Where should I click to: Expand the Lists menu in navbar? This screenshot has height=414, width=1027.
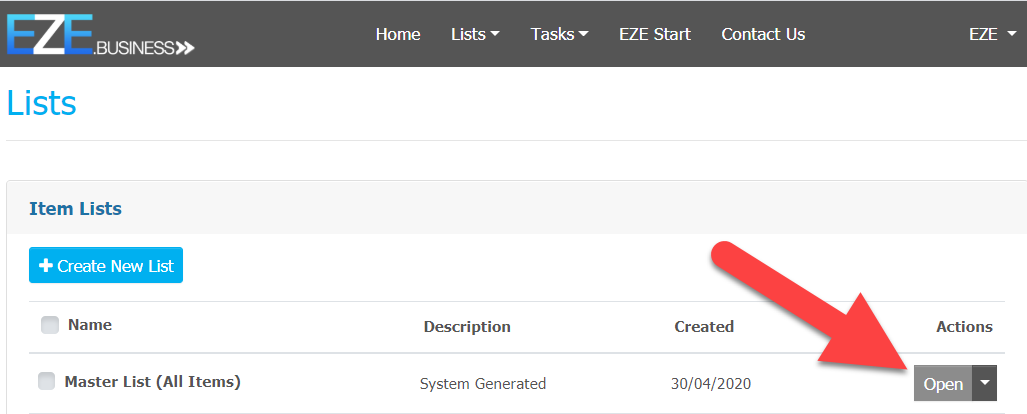click(x=475, y=34)
